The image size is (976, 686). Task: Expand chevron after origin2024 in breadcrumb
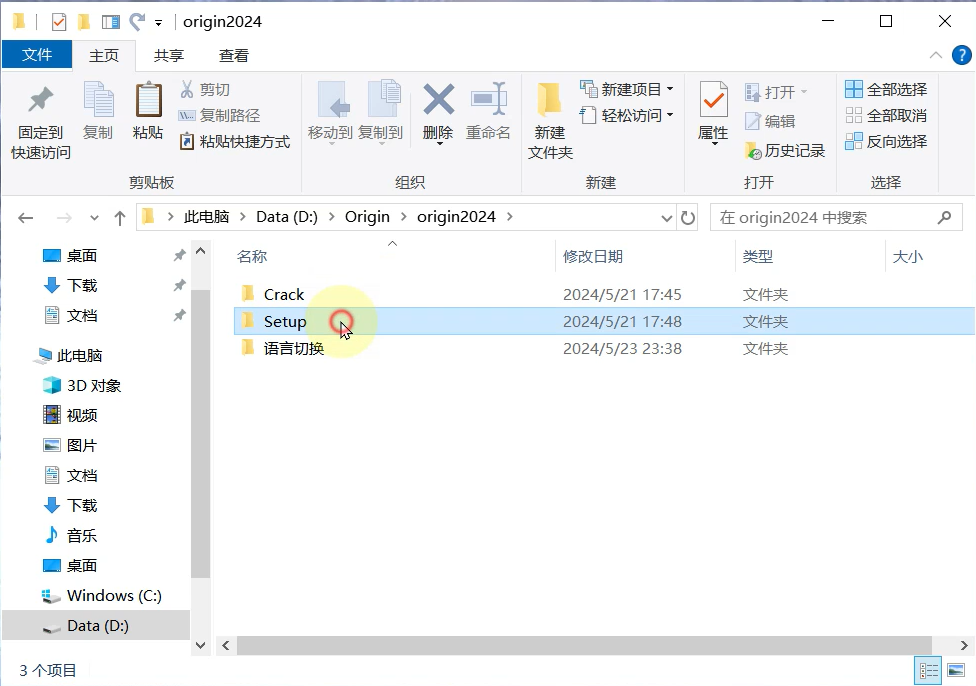click(510, 217)
